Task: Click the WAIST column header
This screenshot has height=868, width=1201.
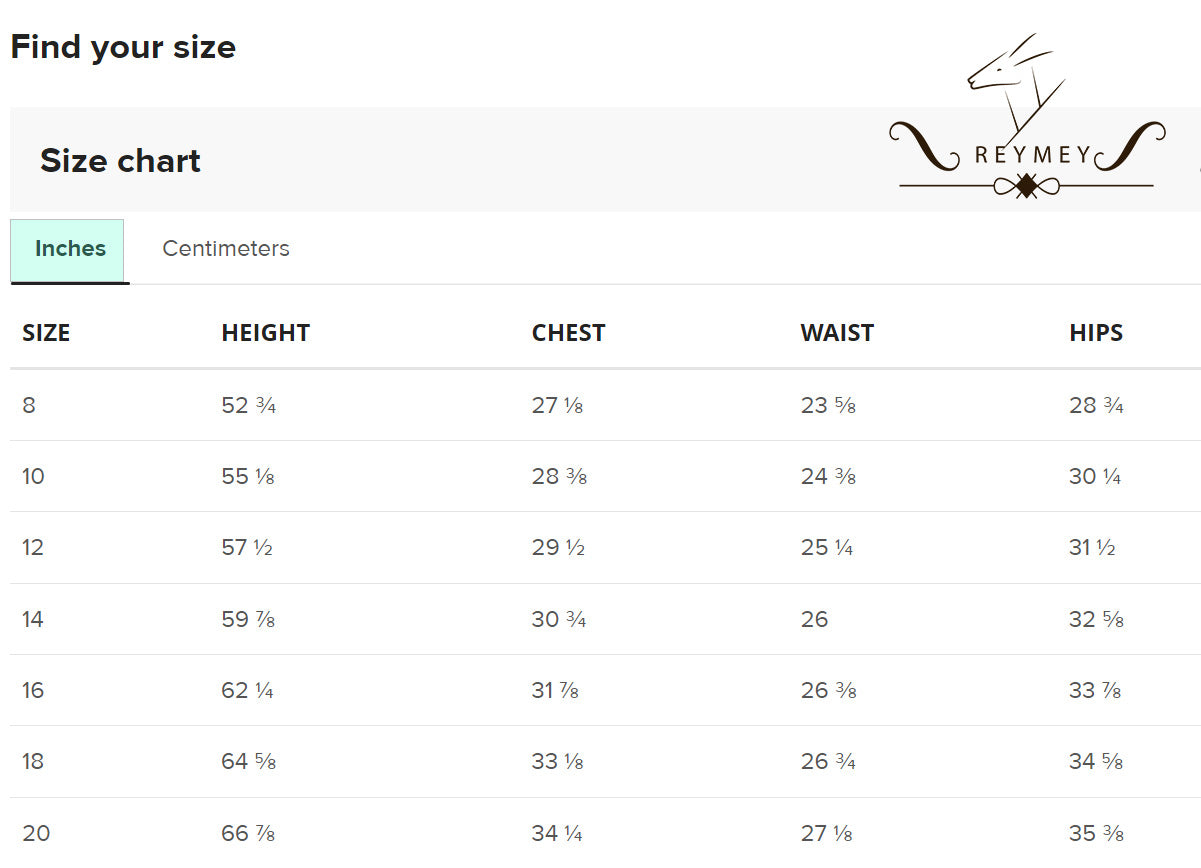Action: [837, 333]
